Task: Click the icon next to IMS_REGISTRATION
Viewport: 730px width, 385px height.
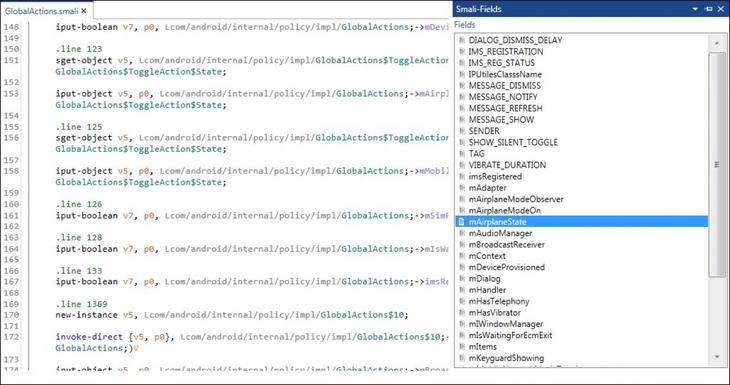Action: pyautogui.click(x=461, y=52)
